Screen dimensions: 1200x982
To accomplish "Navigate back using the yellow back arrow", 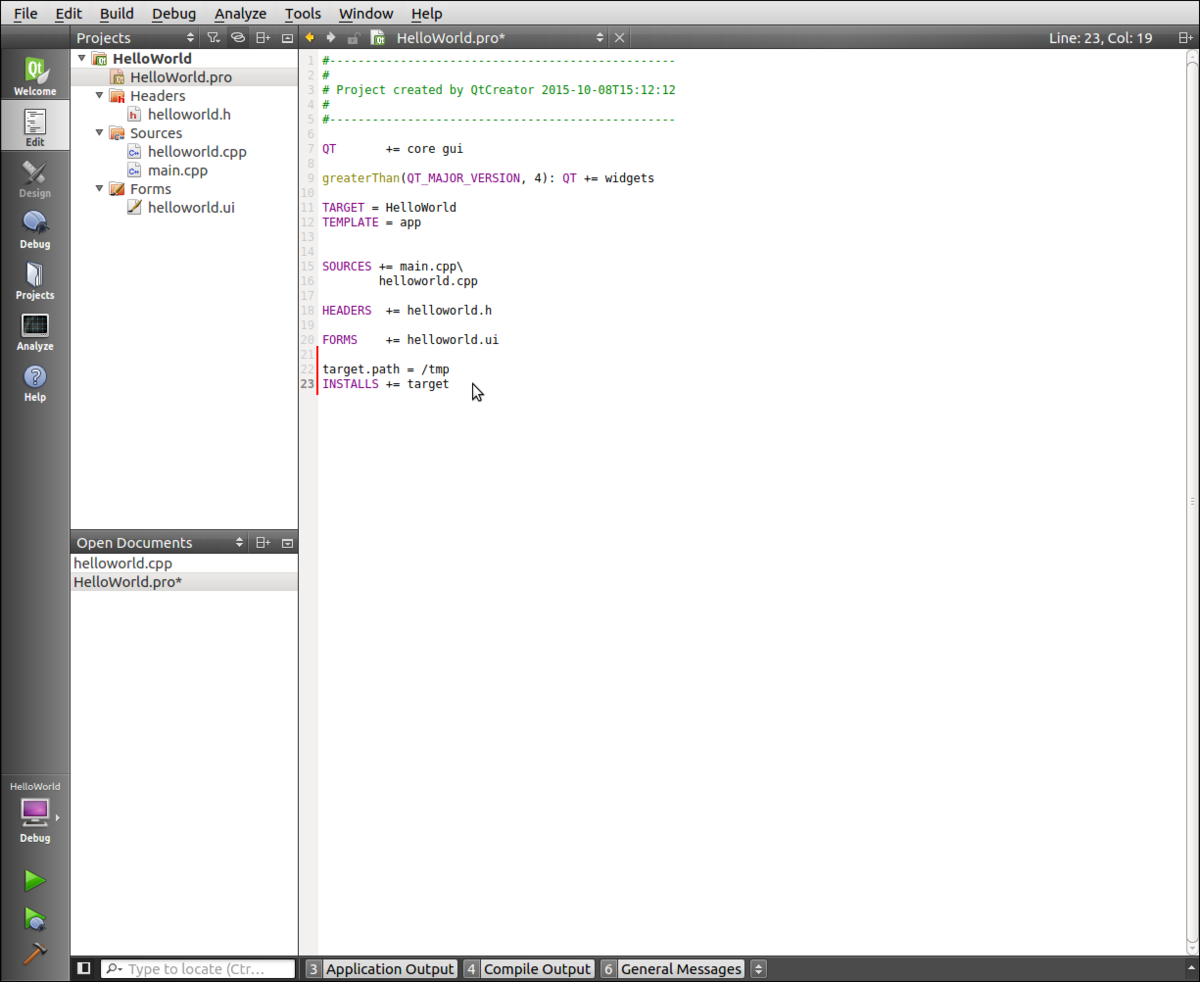I will coord(311,37).
